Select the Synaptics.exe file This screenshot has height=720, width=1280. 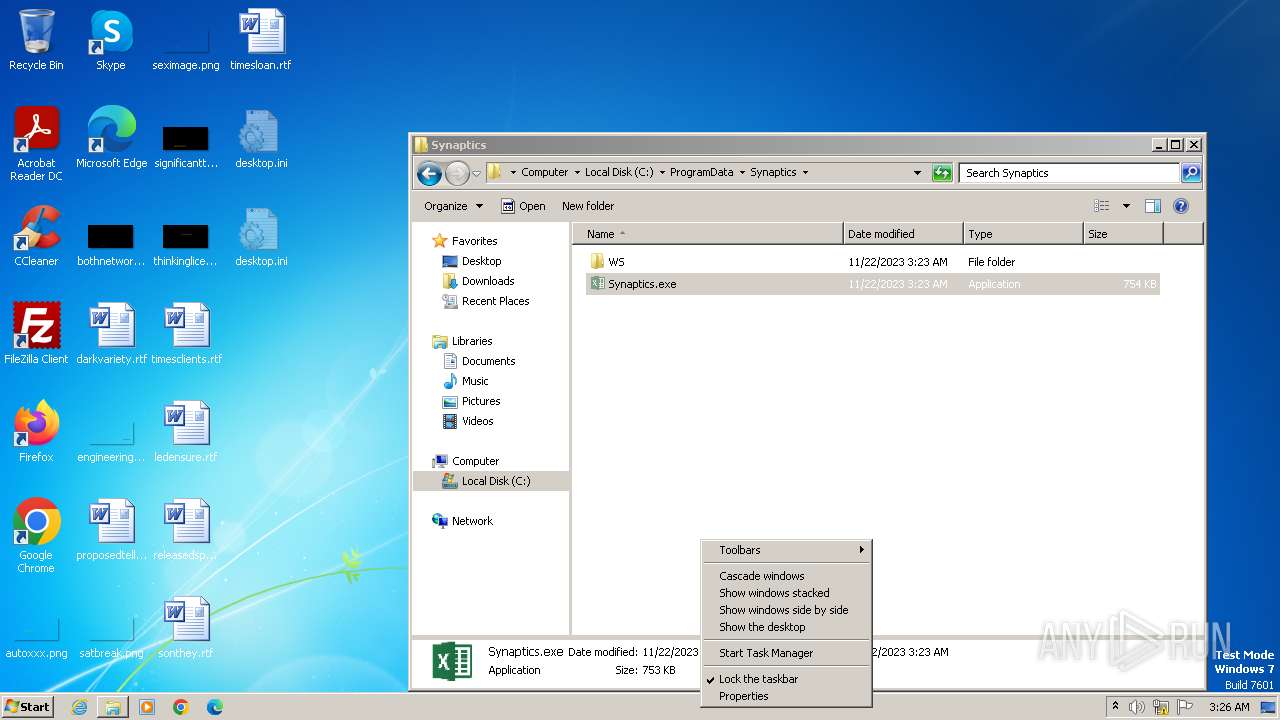(x=873, y=284)
